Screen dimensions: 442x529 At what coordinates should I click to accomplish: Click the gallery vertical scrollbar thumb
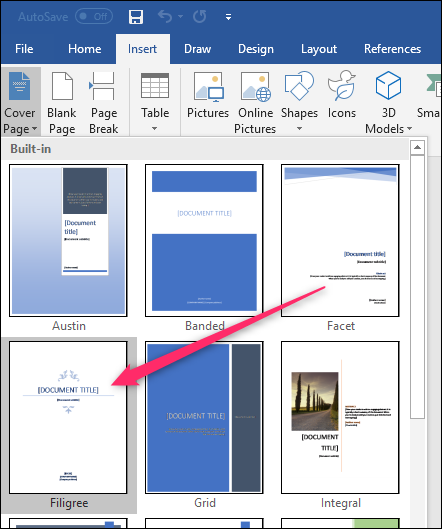[417, 287]
